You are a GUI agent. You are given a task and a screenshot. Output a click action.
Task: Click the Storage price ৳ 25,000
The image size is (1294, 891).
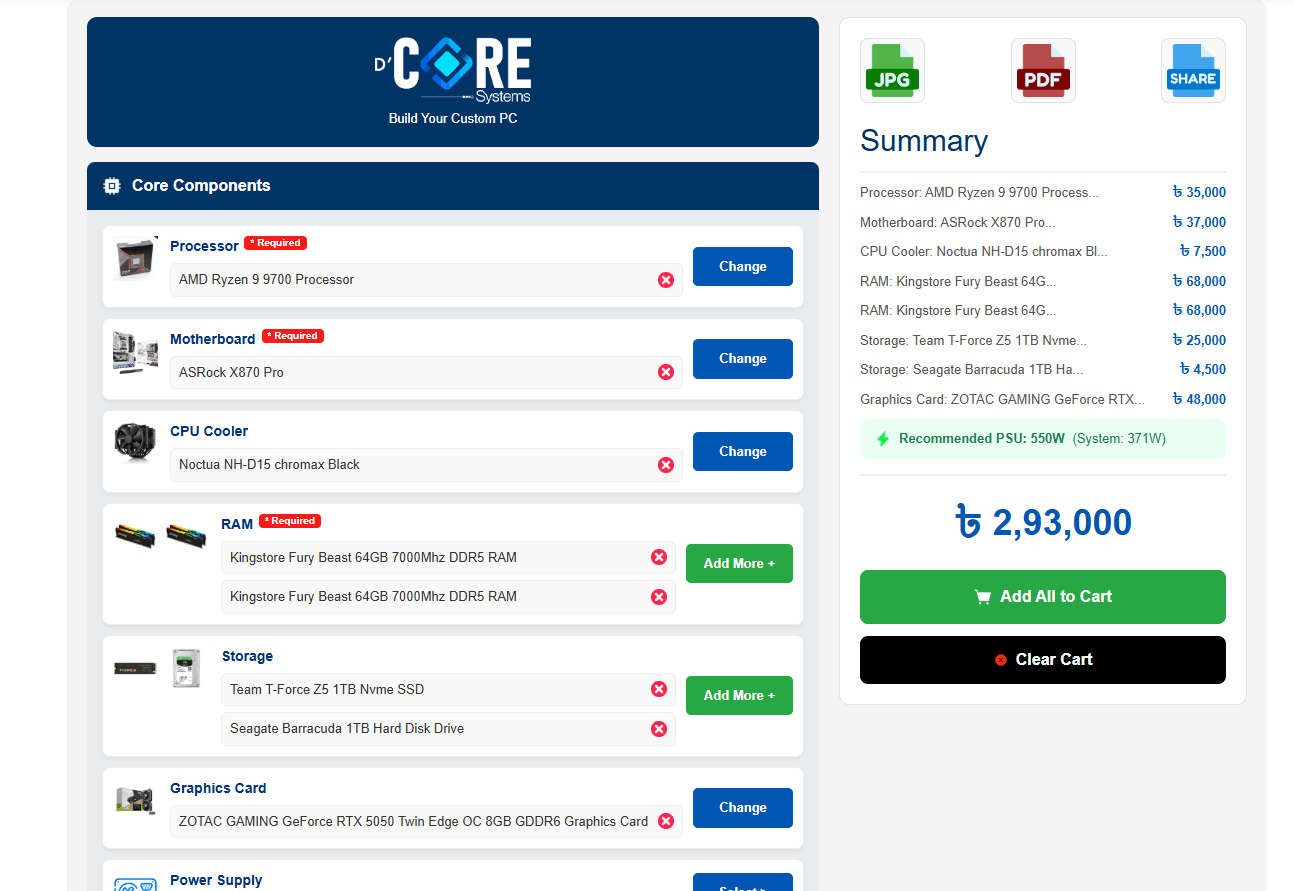pyautogui.click(x=1199, y=340)
